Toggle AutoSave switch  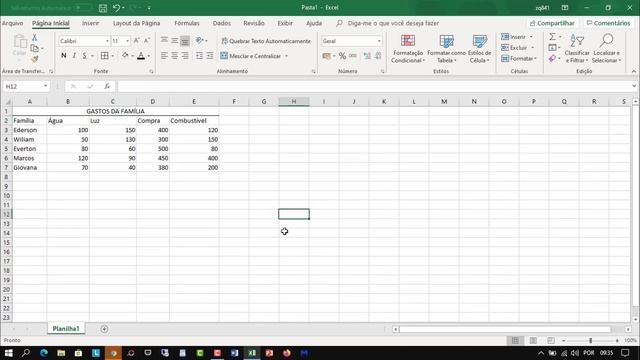(x=83, y=8)
